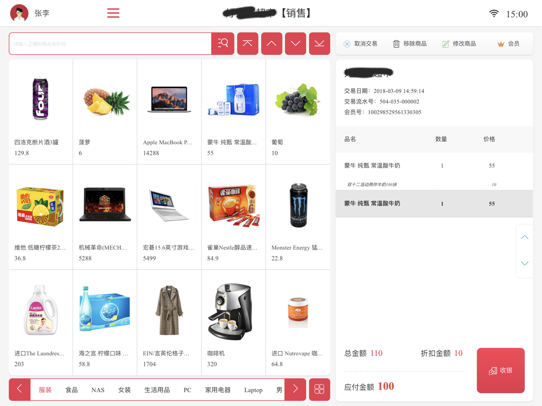This screenshot has height=406, width=542.
Task: Select 宏碁 15.6 inch laptop product
Action: click(x=169, y=217)
